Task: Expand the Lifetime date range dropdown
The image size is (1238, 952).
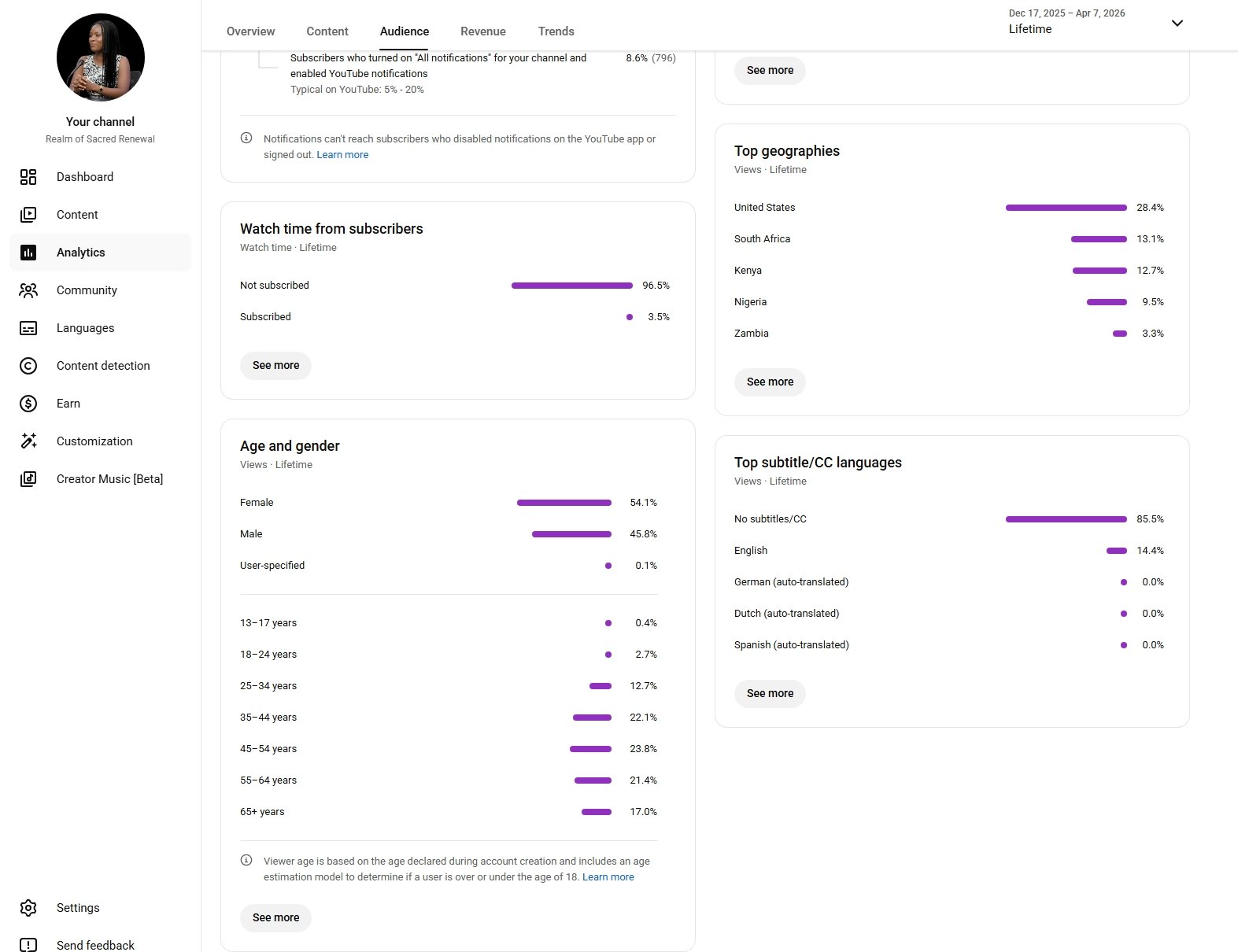Action: (1177, 23)
